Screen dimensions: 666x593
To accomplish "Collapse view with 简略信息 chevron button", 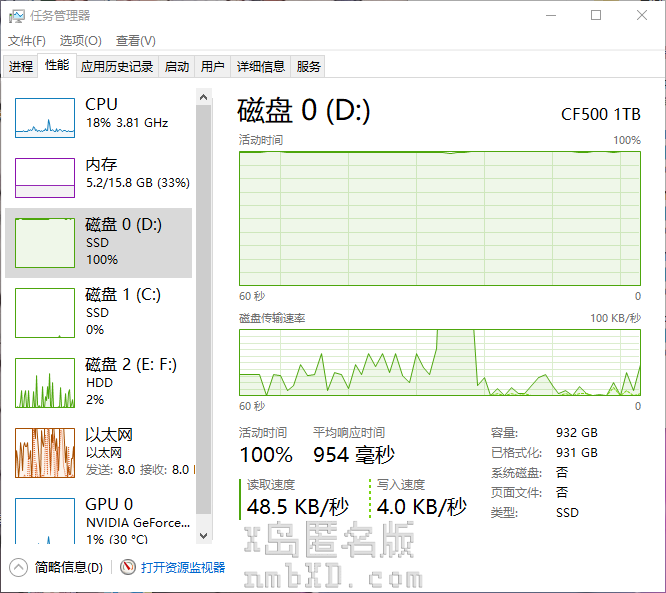I will [19, 567].
